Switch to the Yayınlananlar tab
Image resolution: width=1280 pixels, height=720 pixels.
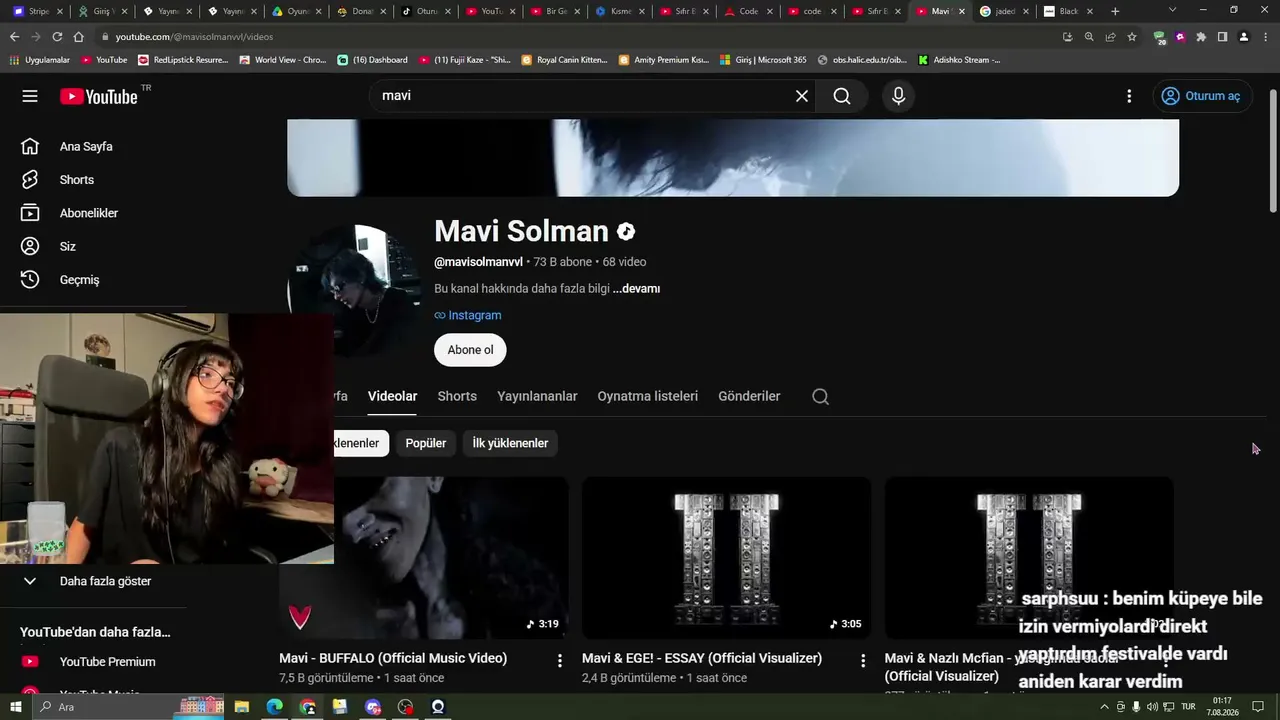(x=537, y=396)
